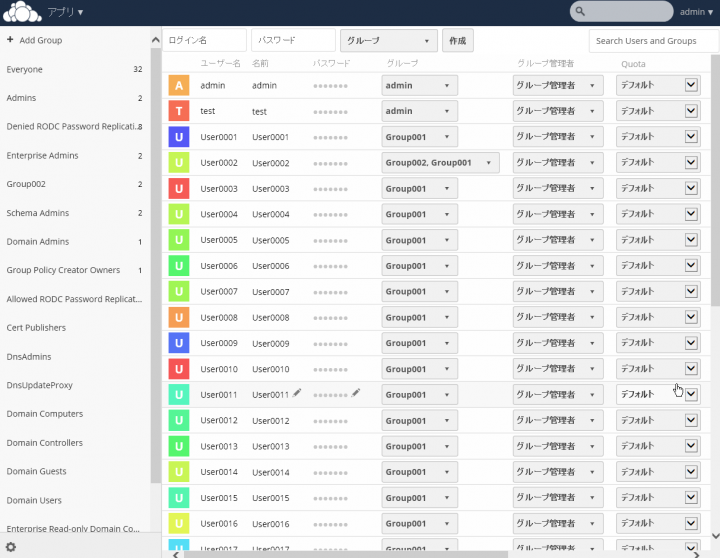Click the User0005 avatar icon
720x558 pixels.
click(179, 240)
